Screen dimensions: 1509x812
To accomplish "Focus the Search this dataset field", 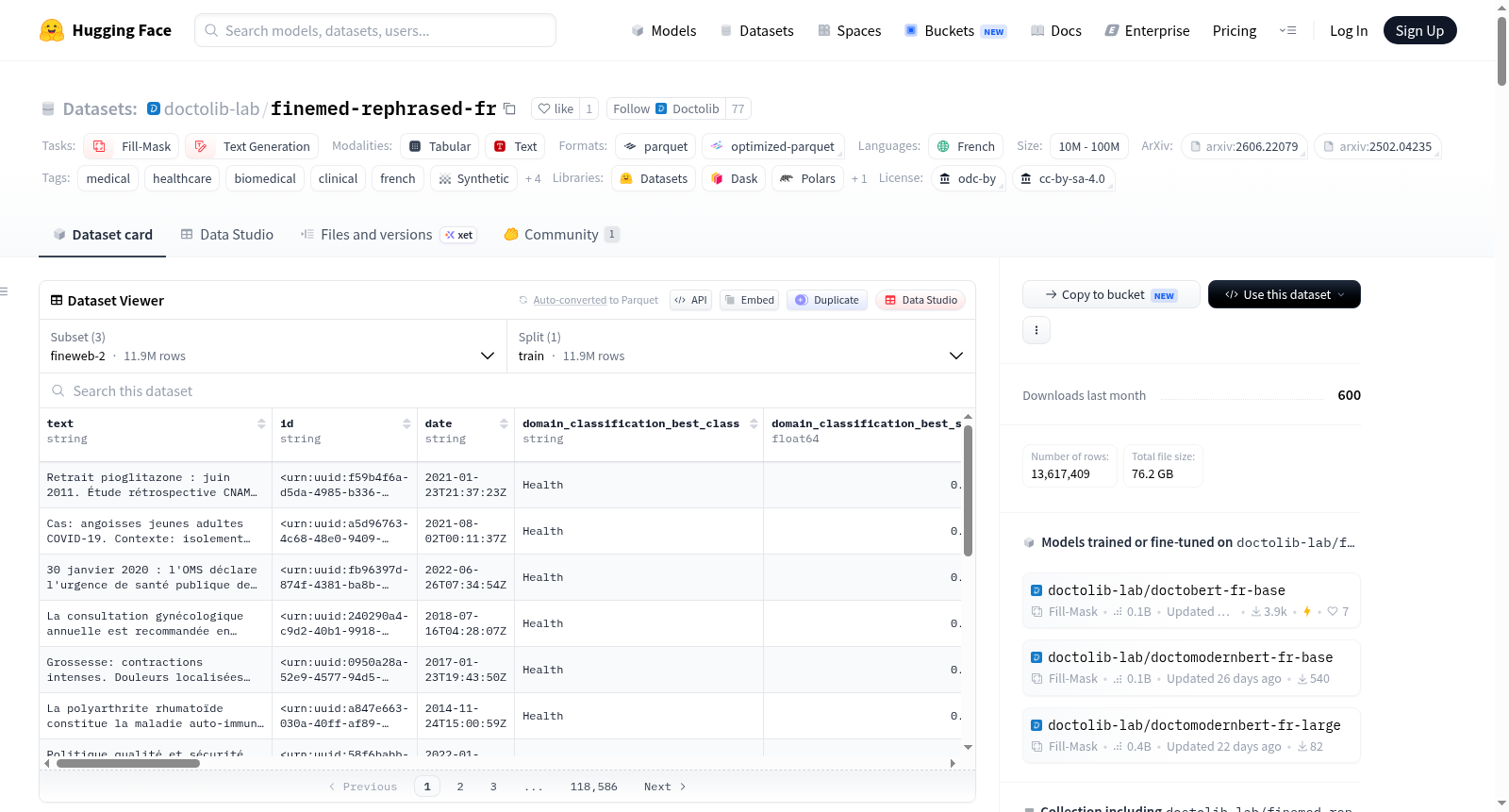I will pyautogui.click(x=507, y=391).
